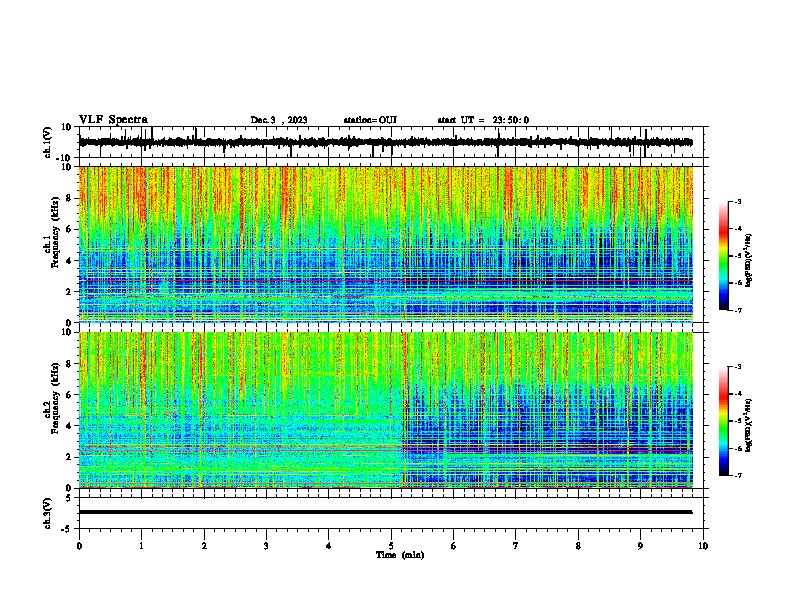Click the ch.1 voltage waveform trace

386,142
